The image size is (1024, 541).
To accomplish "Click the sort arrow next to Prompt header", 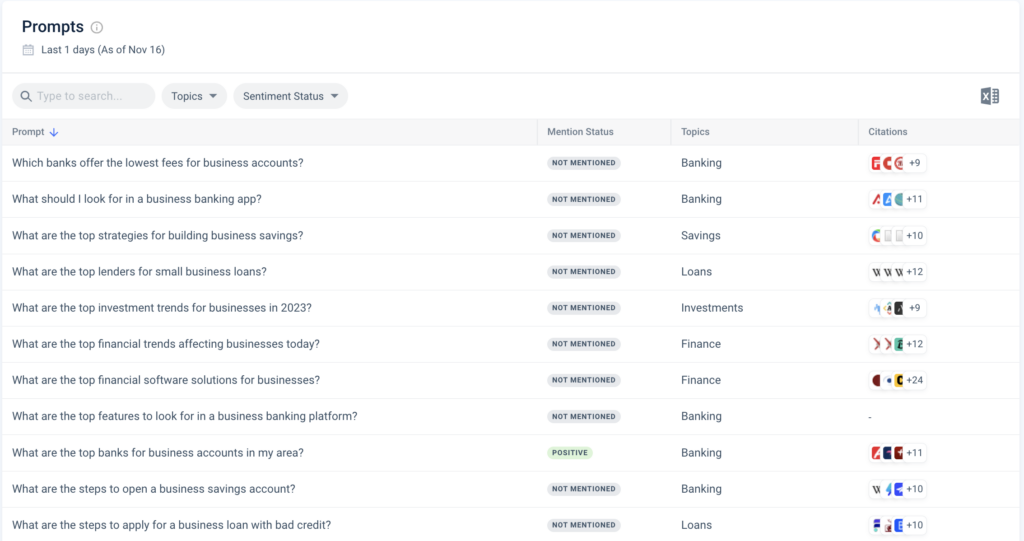I will point(54,132).
